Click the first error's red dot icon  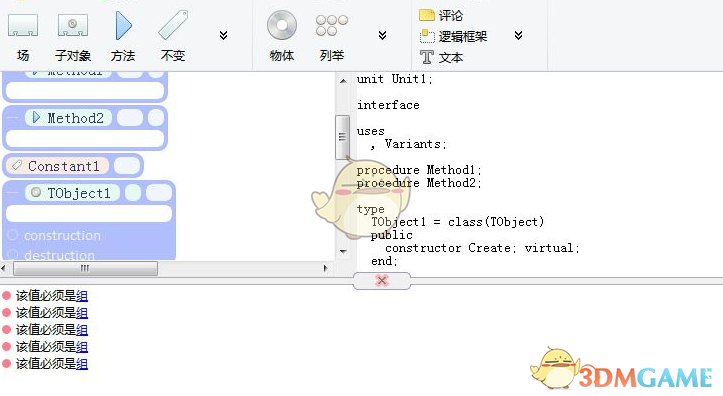click(x=6, y=295)
